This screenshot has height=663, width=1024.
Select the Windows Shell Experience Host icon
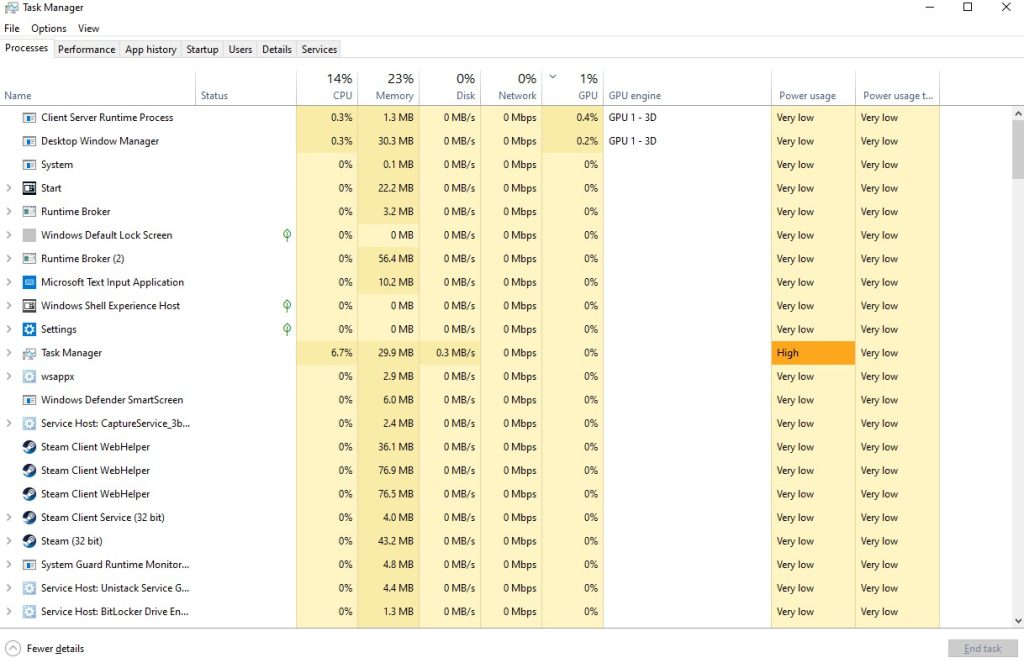coord(29,306)
